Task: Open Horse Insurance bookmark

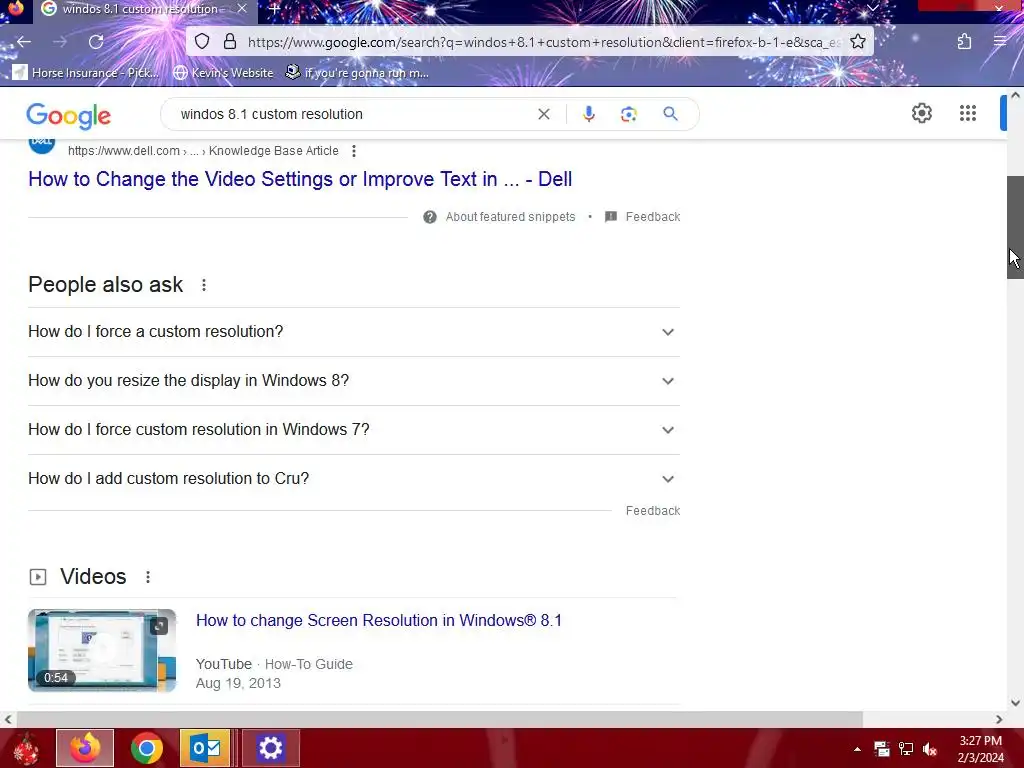Action: [x=86, y=72]
